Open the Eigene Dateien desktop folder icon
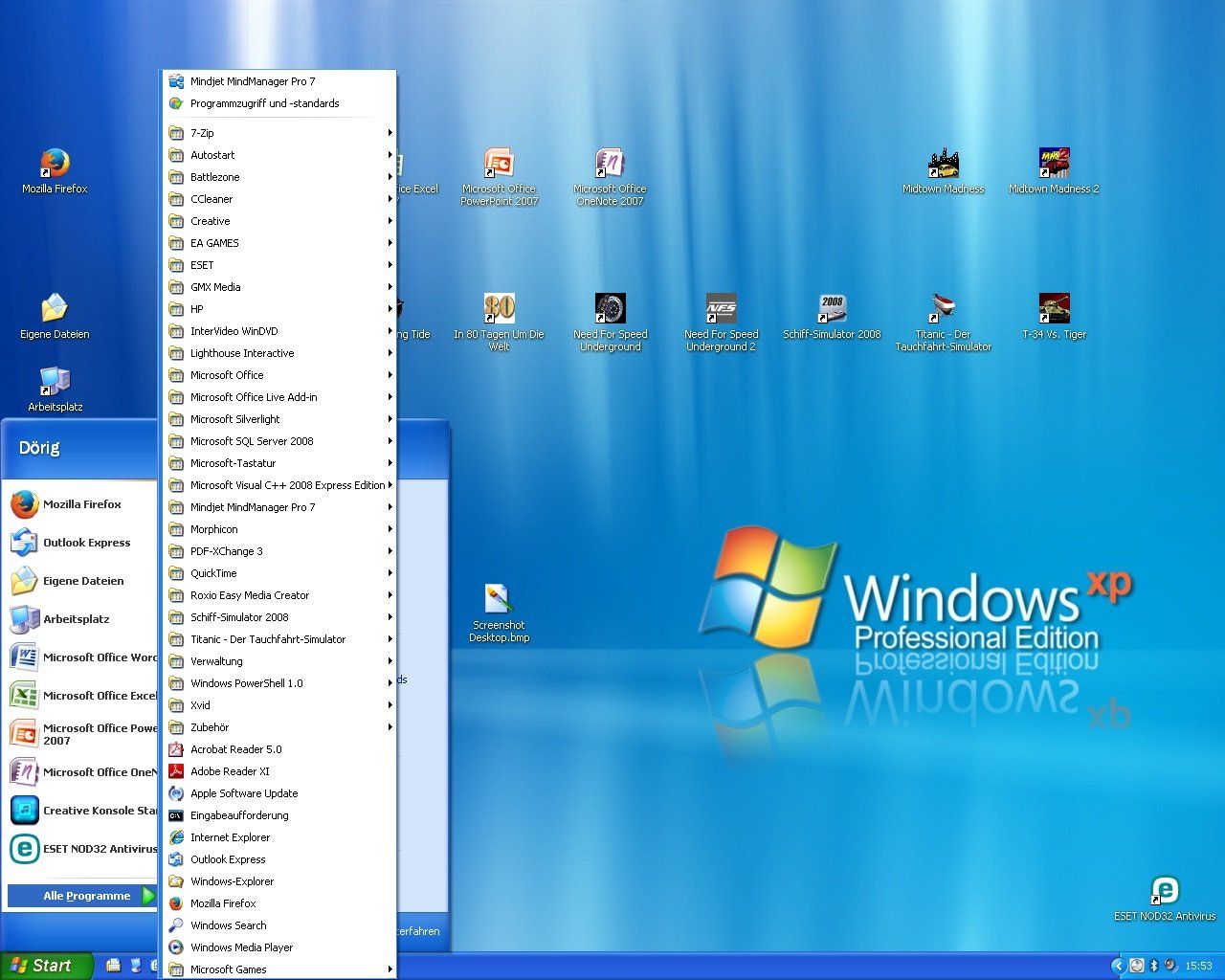This screenshot has width=1225, height=980. click(x=55, y=316)
